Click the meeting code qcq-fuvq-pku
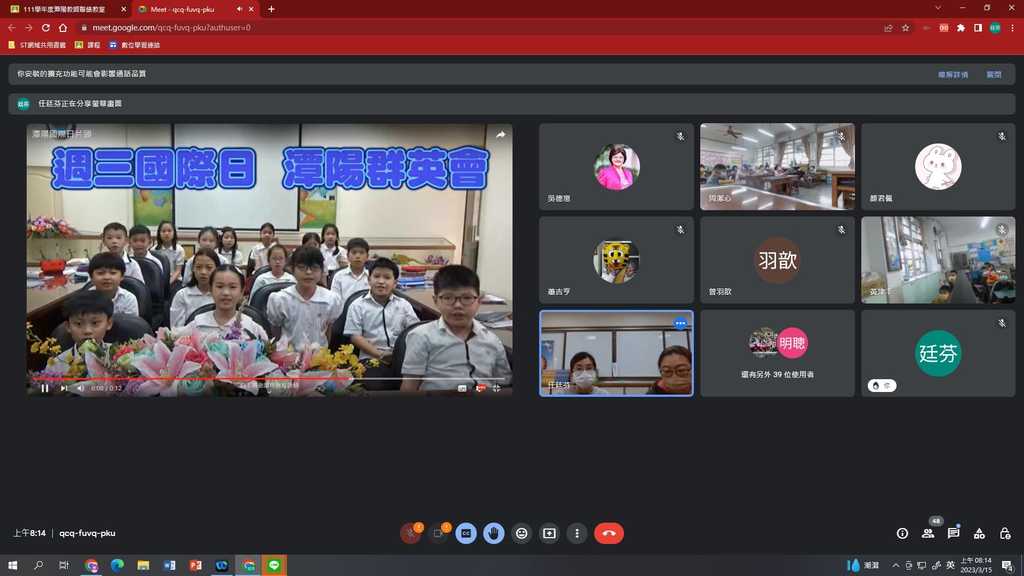Viewport: 1024px width, 576px height. point(88,534)
